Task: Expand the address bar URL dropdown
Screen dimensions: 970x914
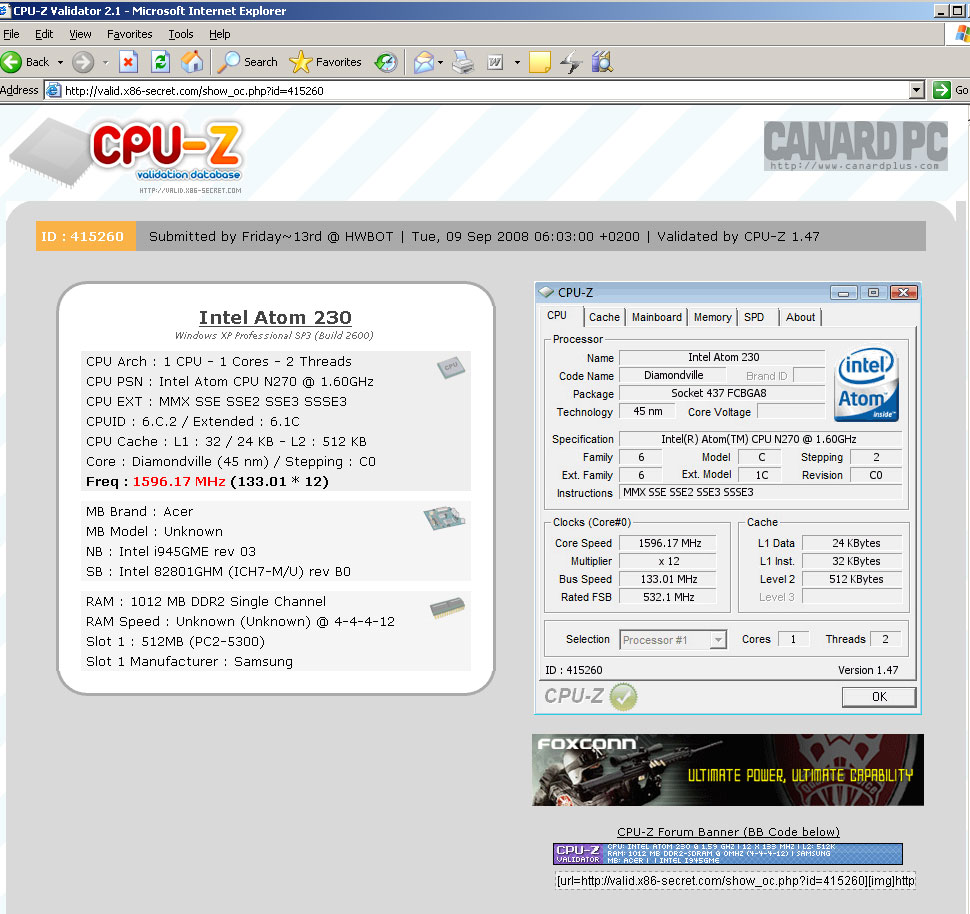Action: click(917, 90)
